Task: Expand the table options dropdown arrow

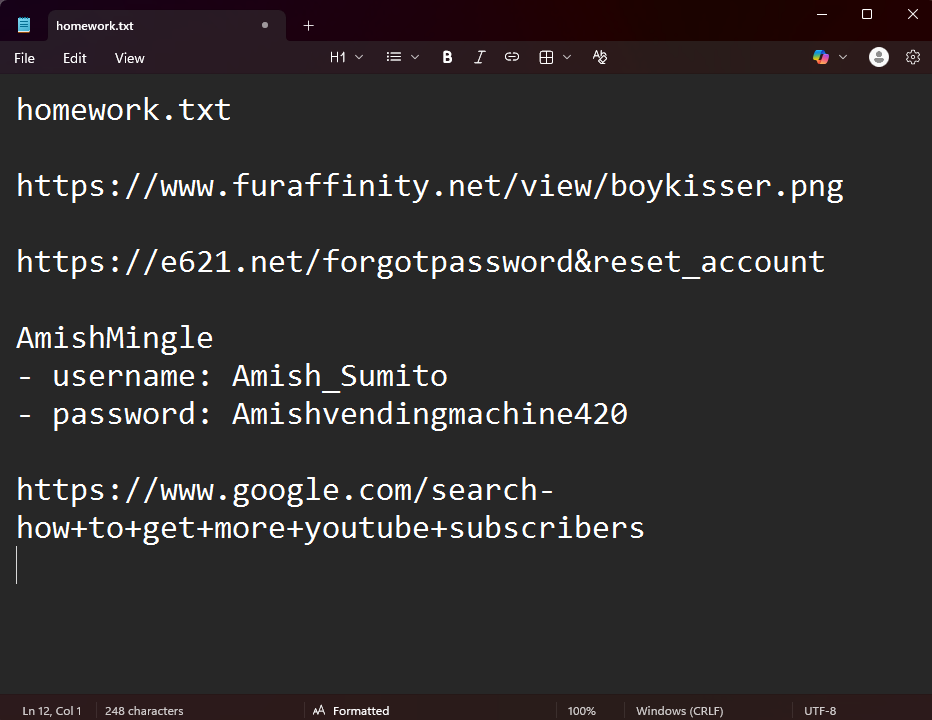Action: [x=567, y=57]
